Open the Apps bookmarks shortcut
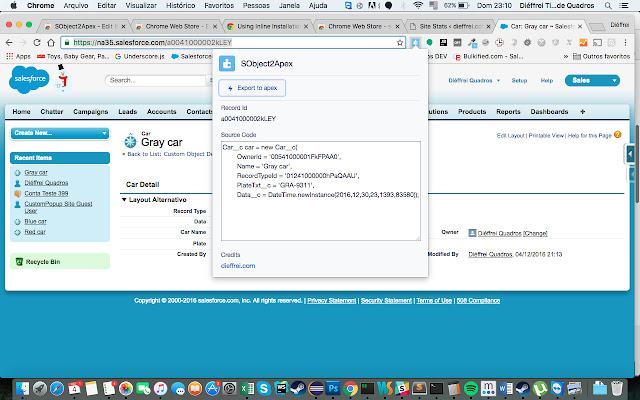Image resolution: width=640 pixels, height=400 pixels. pos(19,56)
